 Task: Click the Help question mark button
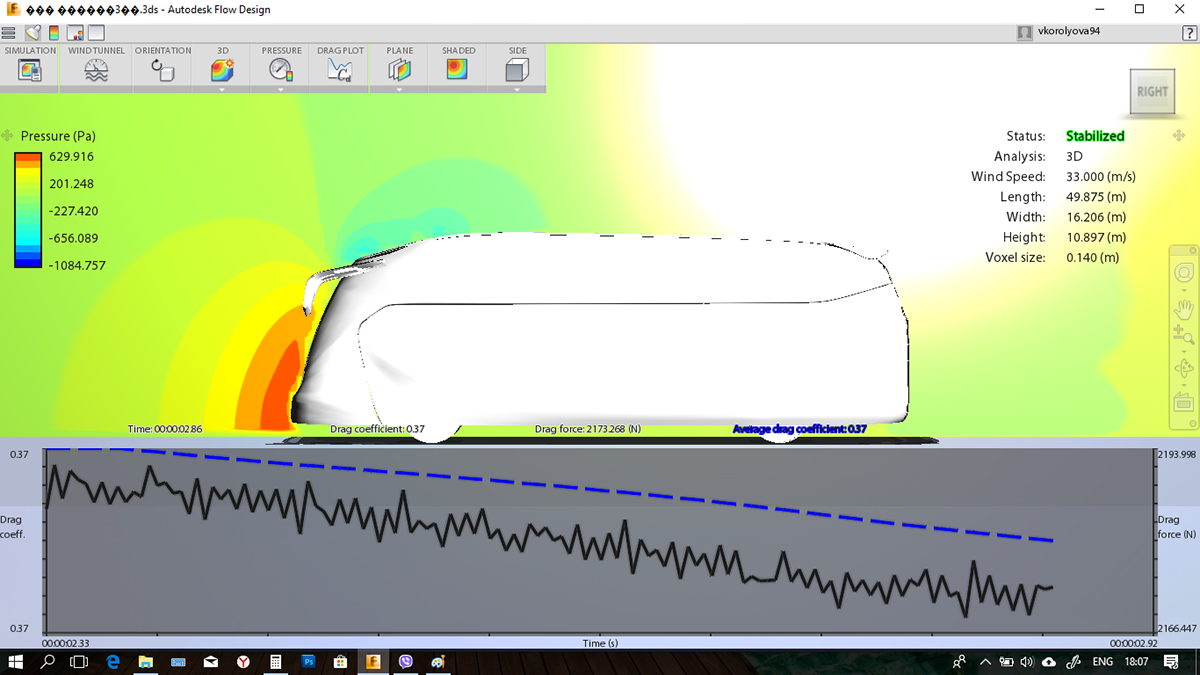[x=1189, y=31]
